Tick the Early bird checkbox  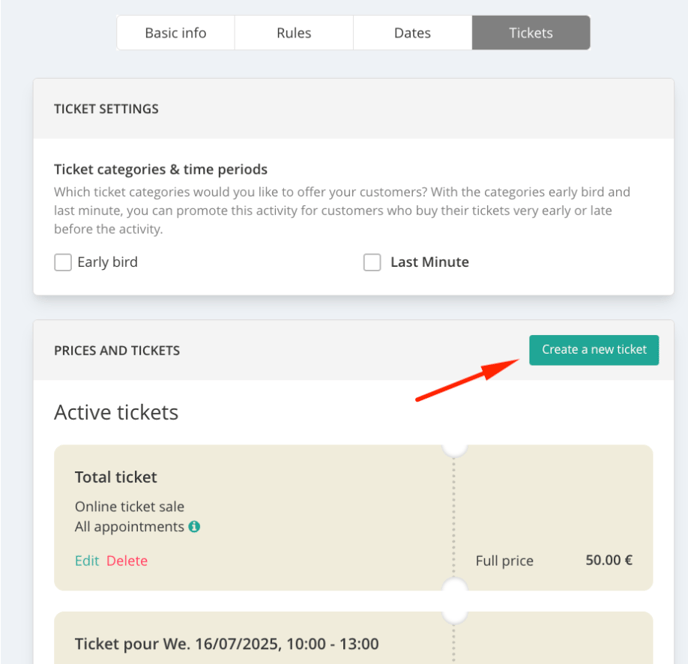tap(63, 262)
